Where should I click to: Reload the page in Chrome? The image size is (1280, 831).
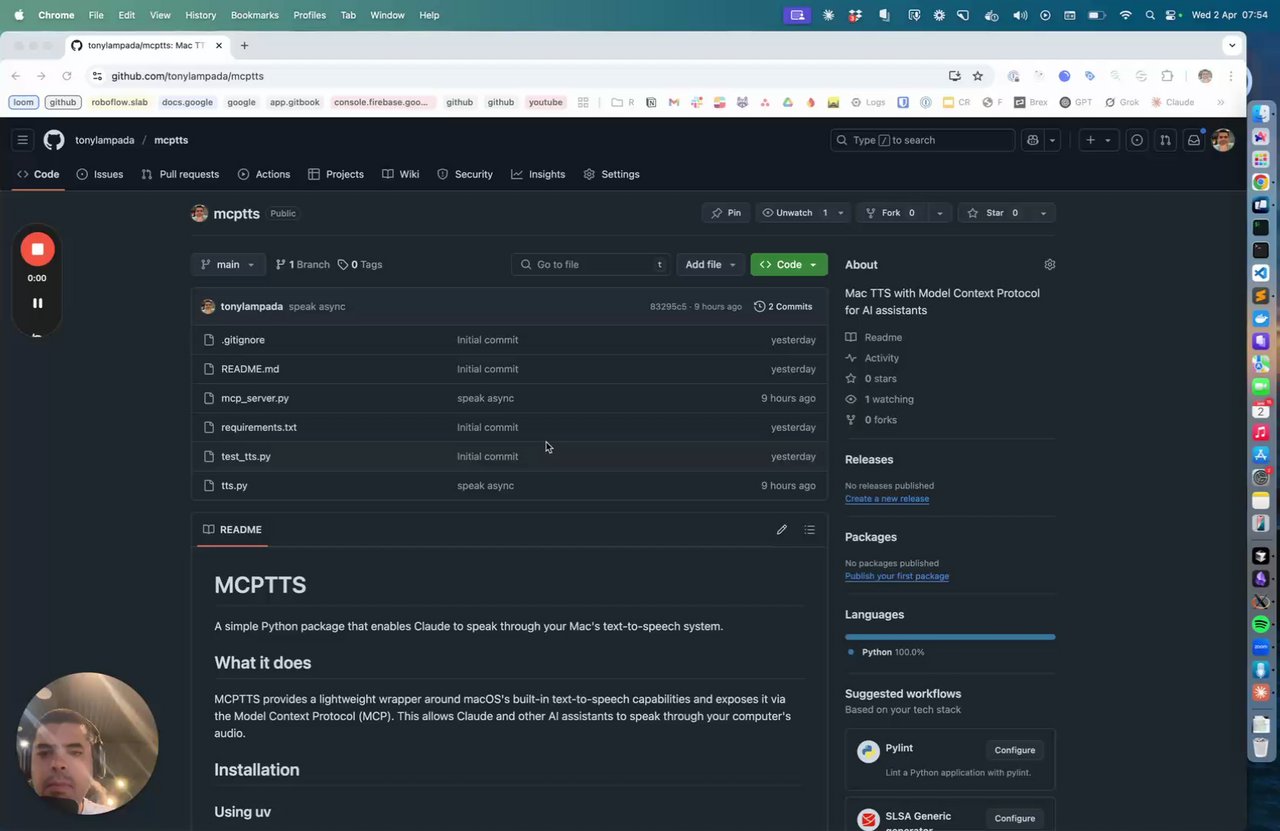pyautogui.click(x=67, y=76)
